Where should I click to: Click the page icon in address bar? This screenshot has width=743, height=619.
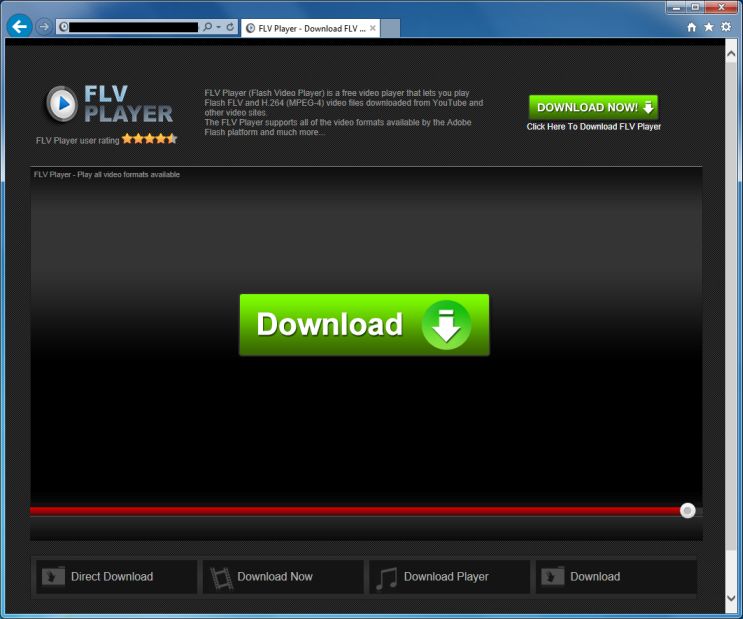point(63,27)
